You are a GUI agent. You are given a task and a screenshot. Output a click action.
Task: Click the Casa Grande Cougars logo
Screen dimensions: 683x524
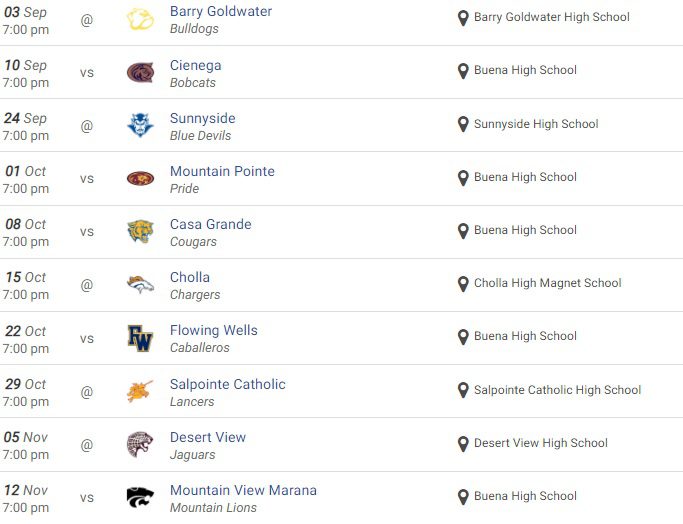(x=141, y=231)
